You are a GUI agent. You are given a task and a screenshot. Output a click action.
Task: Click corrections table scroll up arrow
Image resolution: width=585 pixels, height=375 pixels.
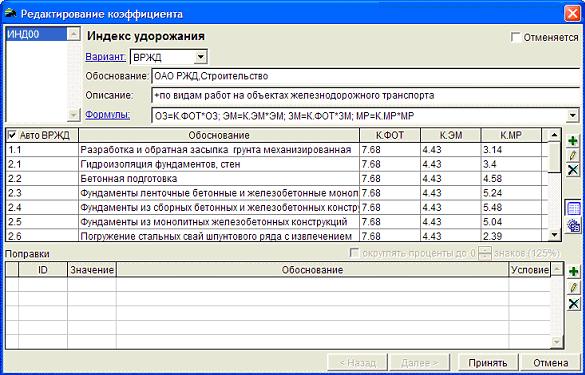[557, 269]
